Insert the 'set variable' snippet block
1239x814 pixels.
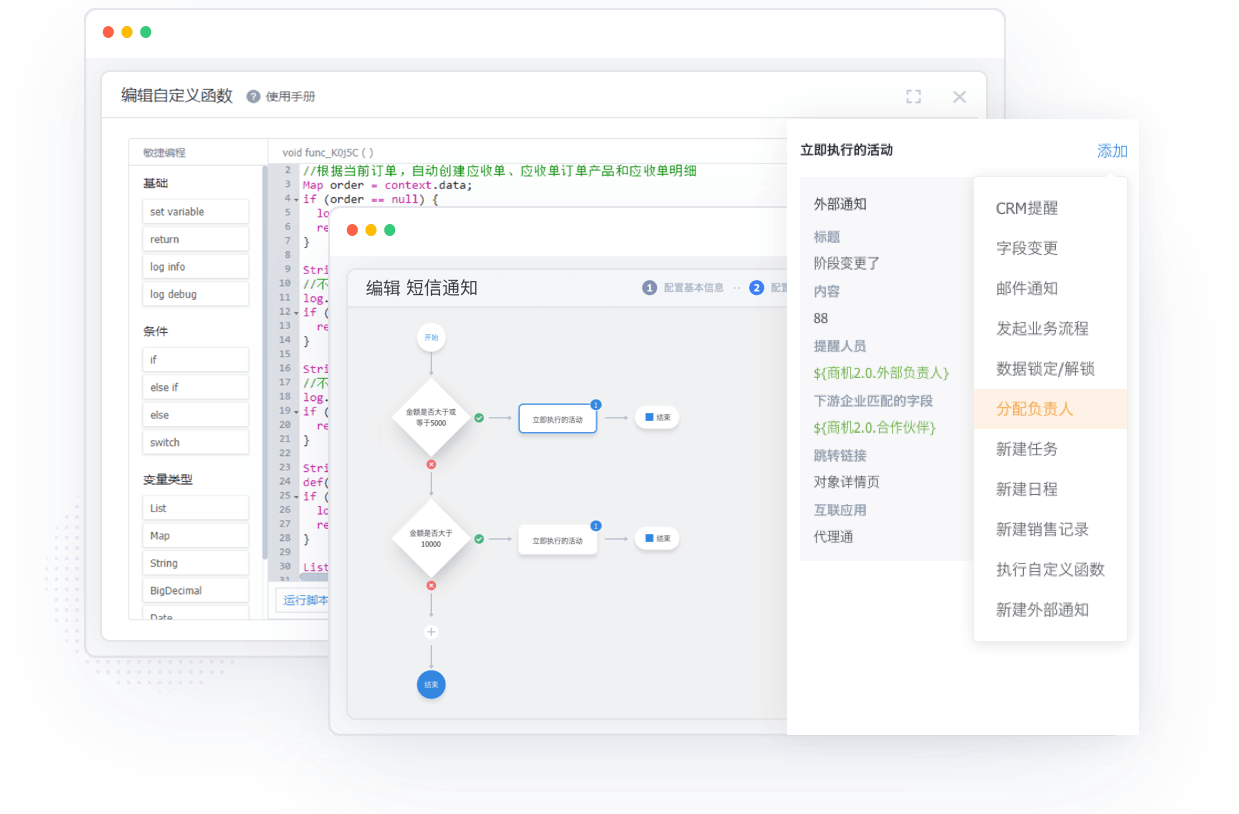click(x=197, y=212)
